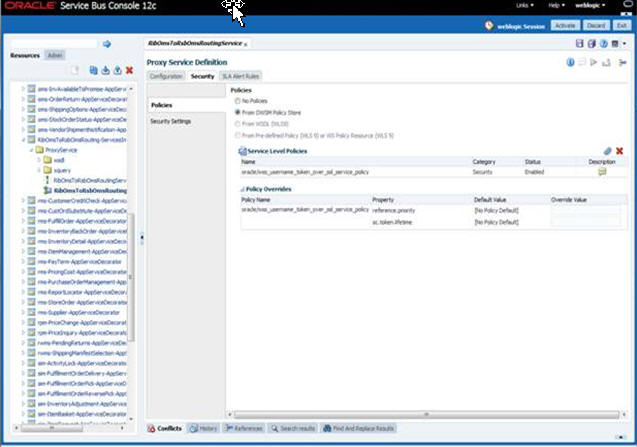
Task: Click the wsdl folder icon
Action: [x=48, y=160]
